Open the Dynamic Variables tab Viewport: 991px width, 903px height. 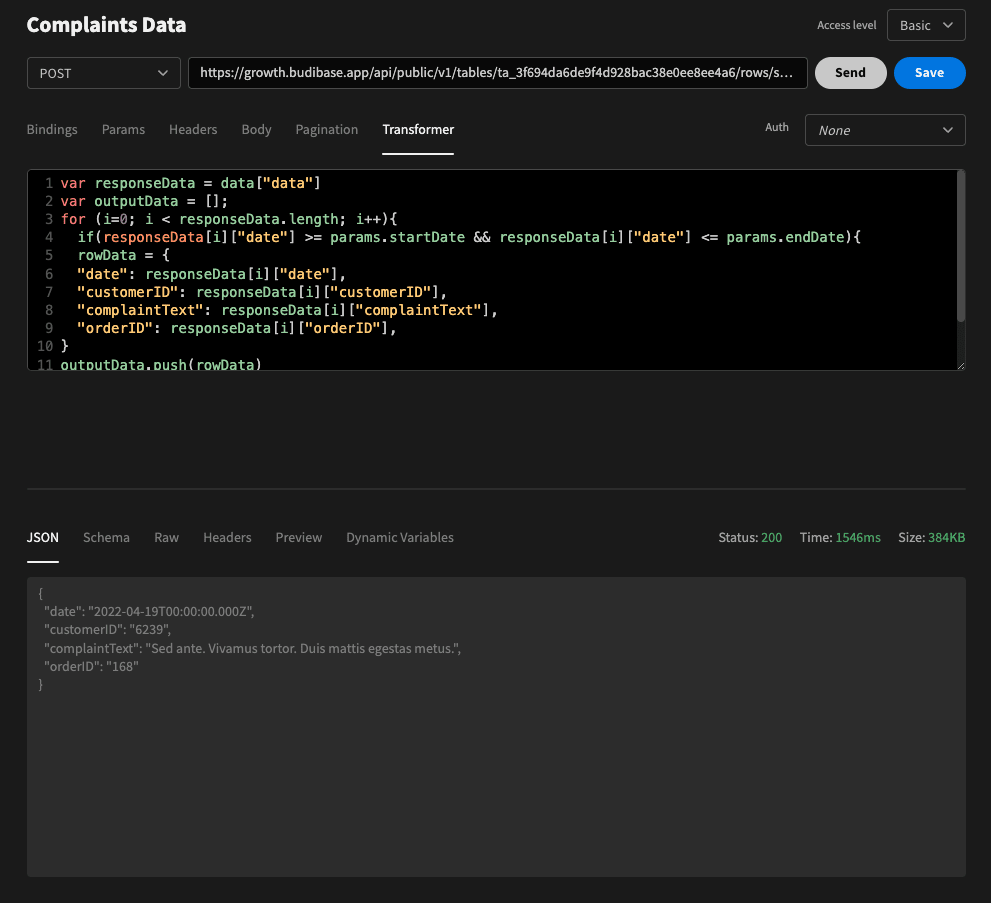[399, 538]
